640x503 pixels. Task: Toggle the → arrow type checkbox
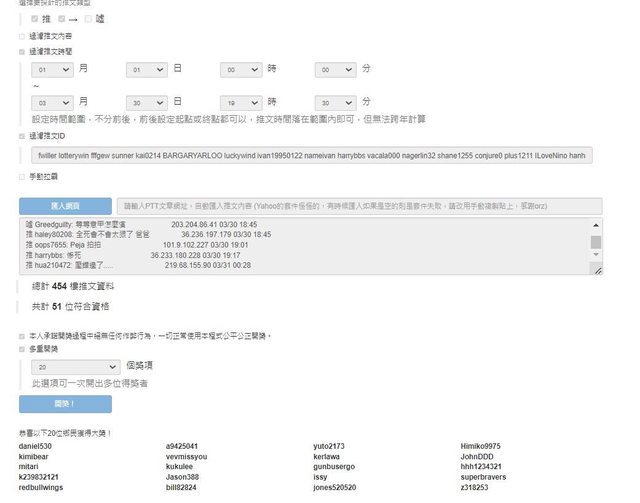(x=62, y=19)
